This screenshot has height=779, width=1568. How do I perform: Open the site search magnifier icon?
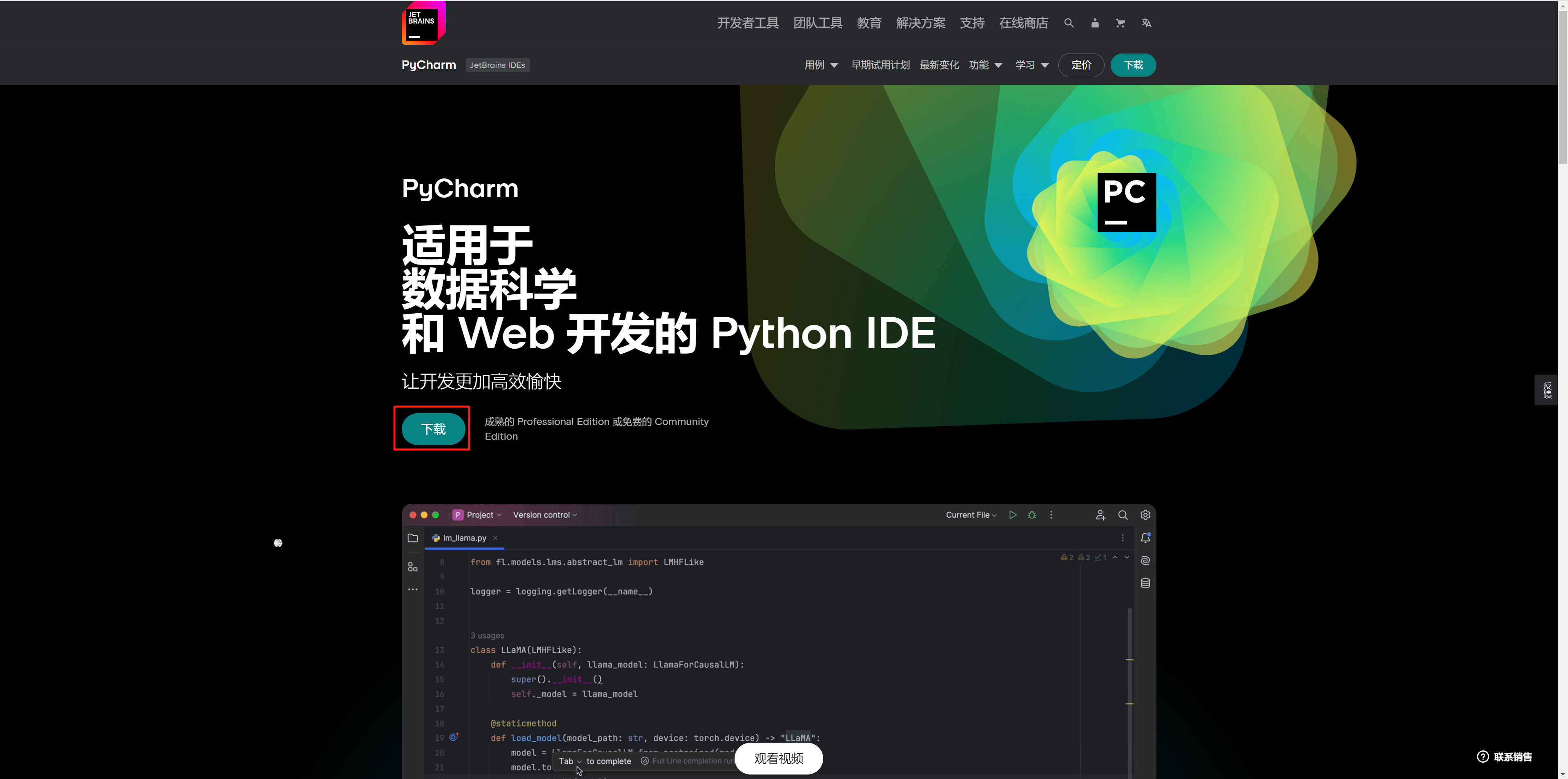[x=1069, y=23]
